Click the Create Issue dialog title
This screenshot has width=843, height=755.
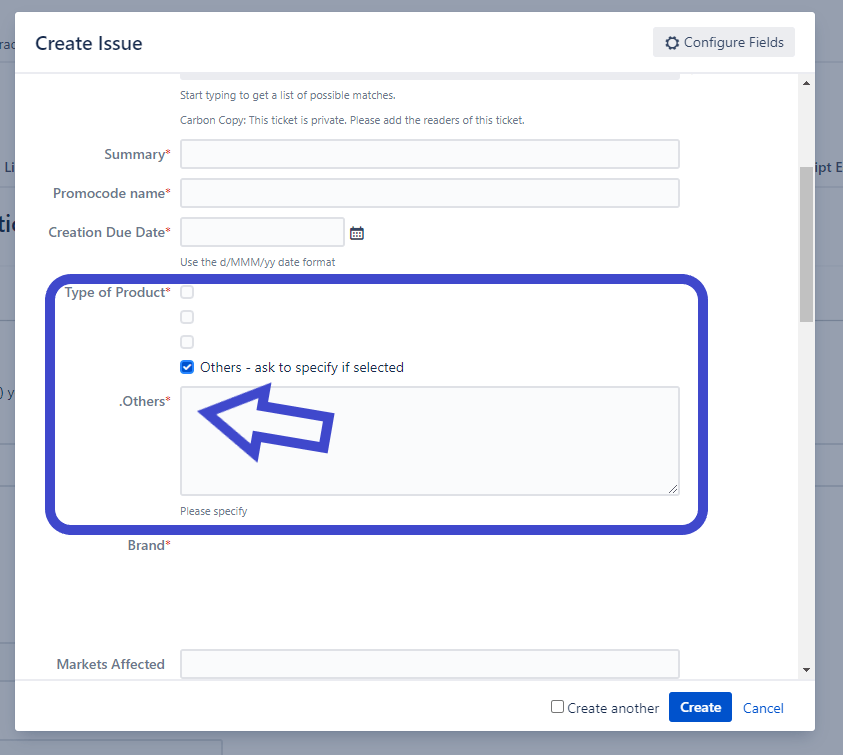pos(89,43)
